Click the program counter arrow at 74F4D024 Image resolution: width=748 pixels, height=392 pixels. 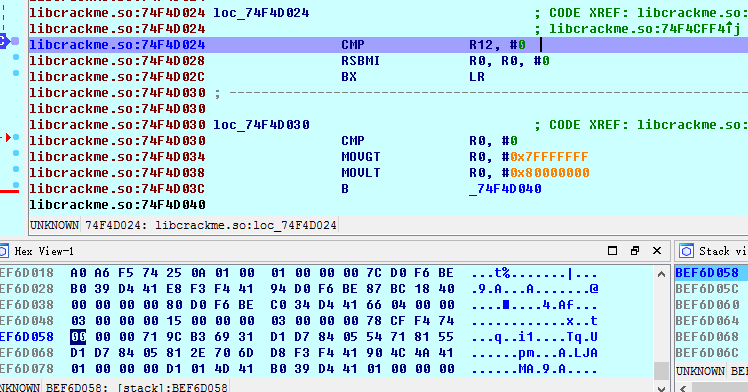pos(4,41)
